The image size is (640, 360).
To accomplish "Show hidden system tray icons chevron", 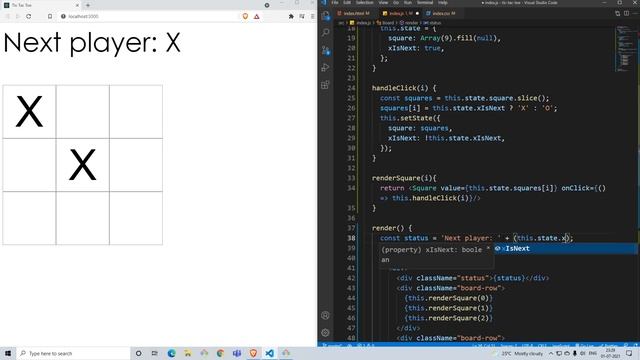I will [551, 353].
